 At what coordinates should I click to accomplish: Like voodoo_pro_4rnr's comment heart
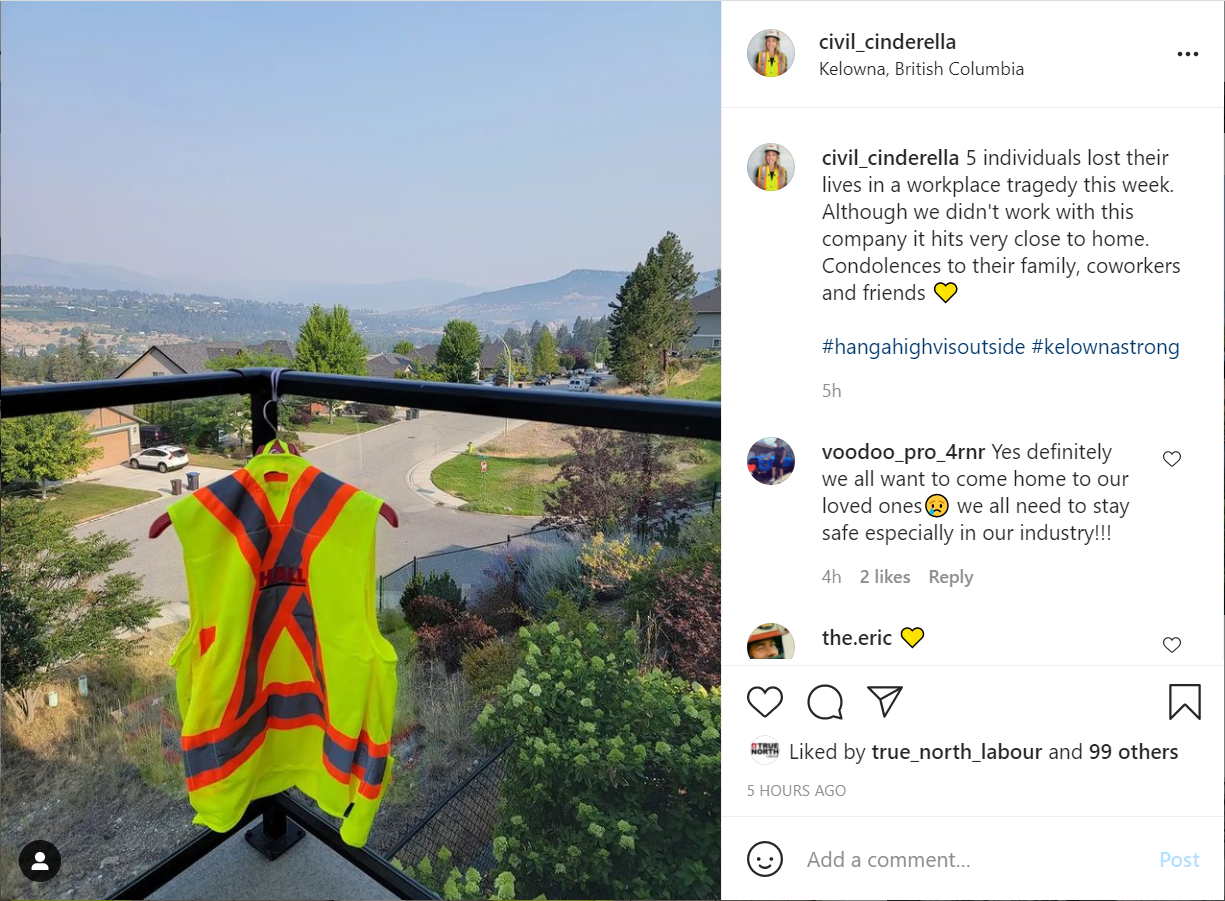pos(1172,459)
